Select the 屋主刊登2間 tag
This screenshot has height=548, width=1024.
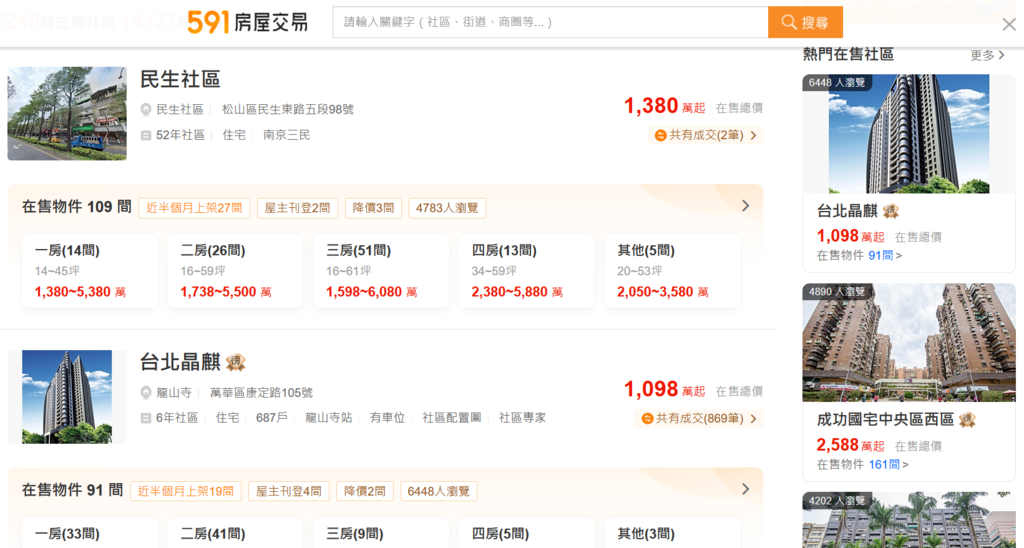(297, 208)
